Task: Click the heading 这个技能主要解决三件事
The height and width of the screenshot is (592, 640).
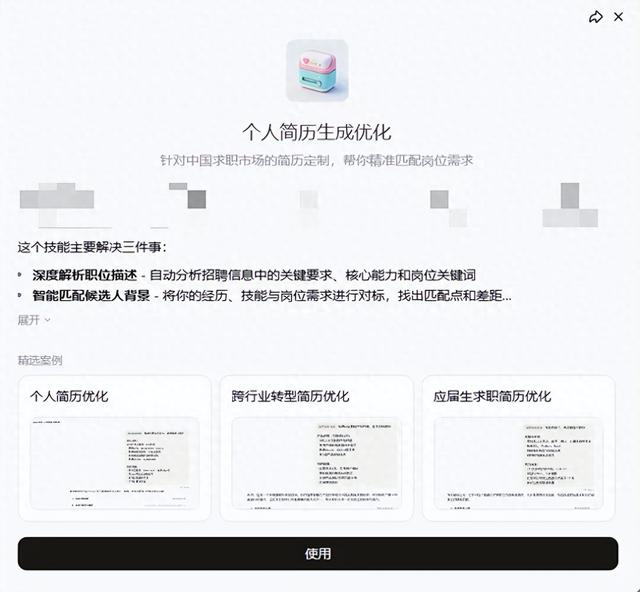Action: [x=92, y=247]
